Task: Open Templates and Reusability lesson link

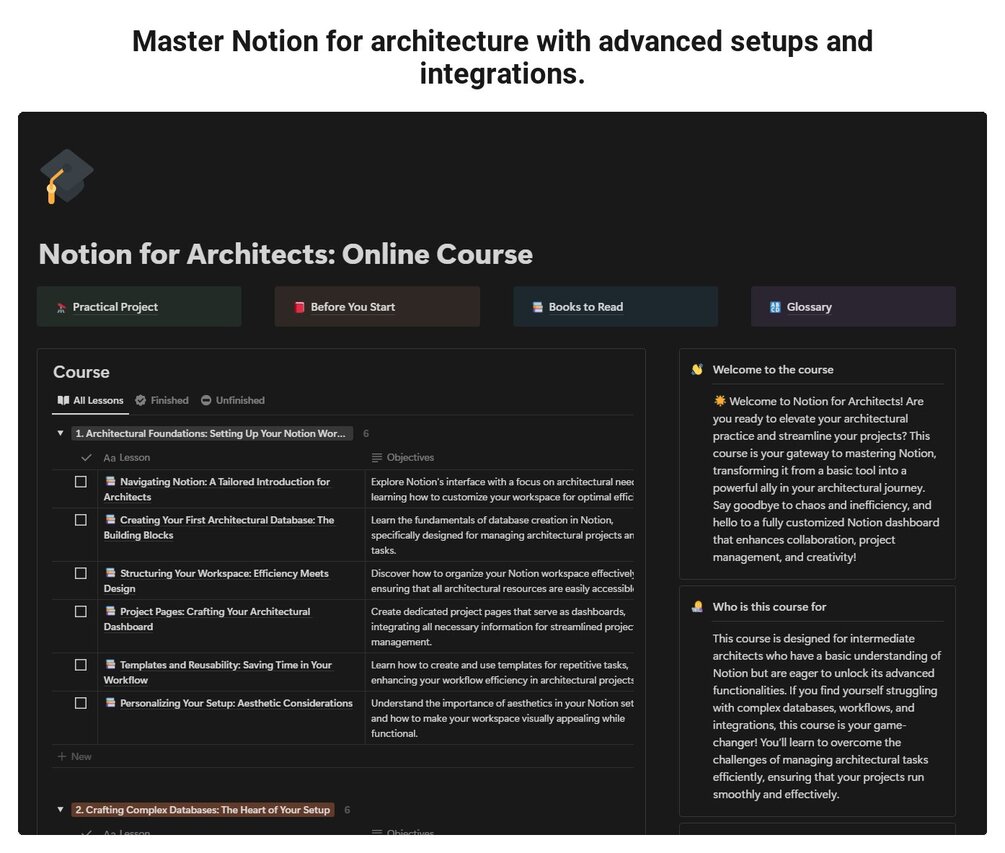Action: click(218, 672)
